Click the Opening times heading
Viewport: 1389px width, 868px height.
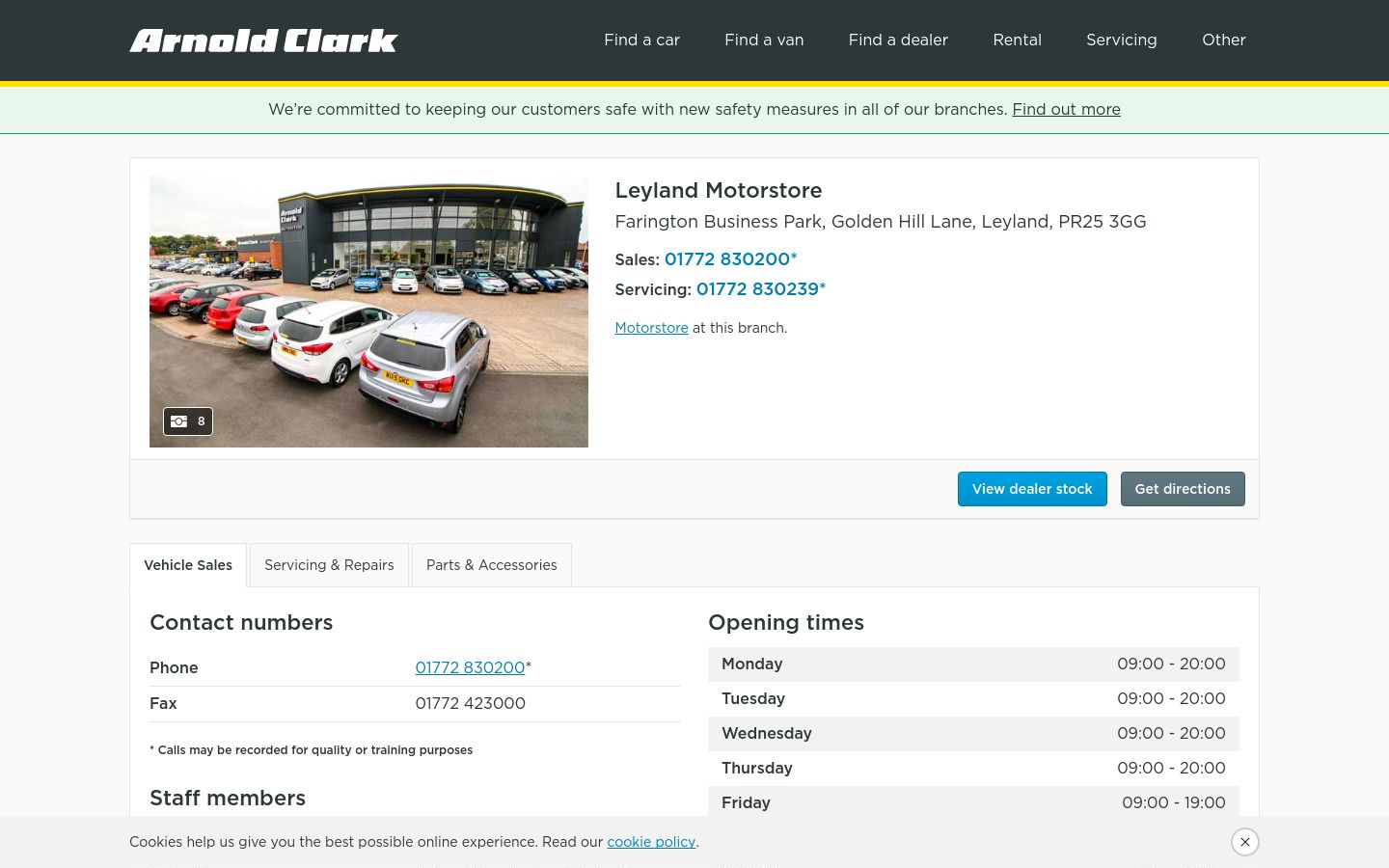click(786, 622)
